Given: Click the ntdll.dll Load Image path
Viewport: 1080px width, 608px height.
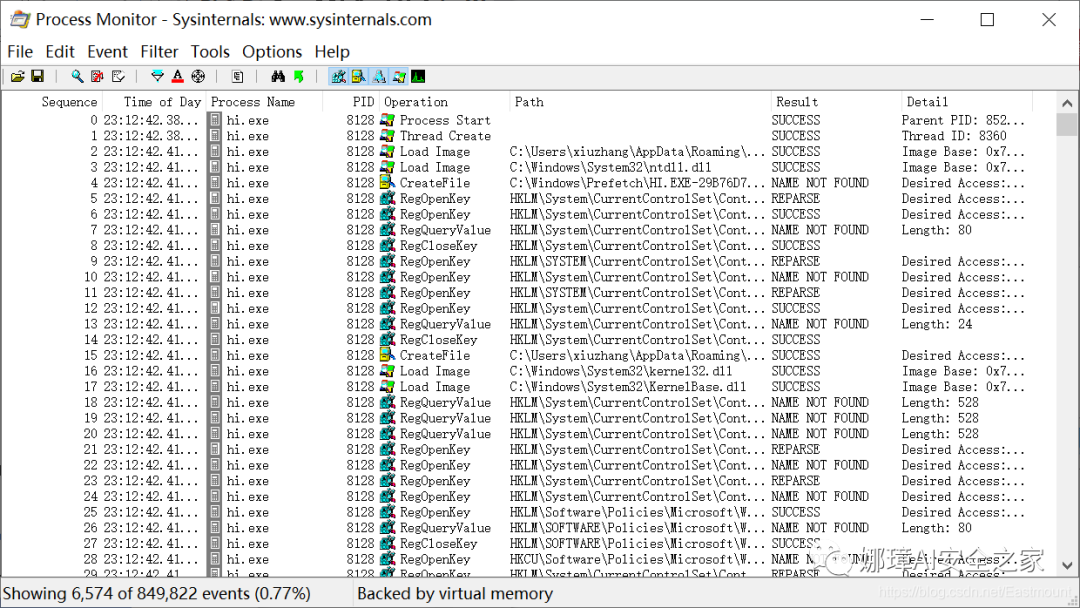Looking at the screenshot, I should (610, 167).
